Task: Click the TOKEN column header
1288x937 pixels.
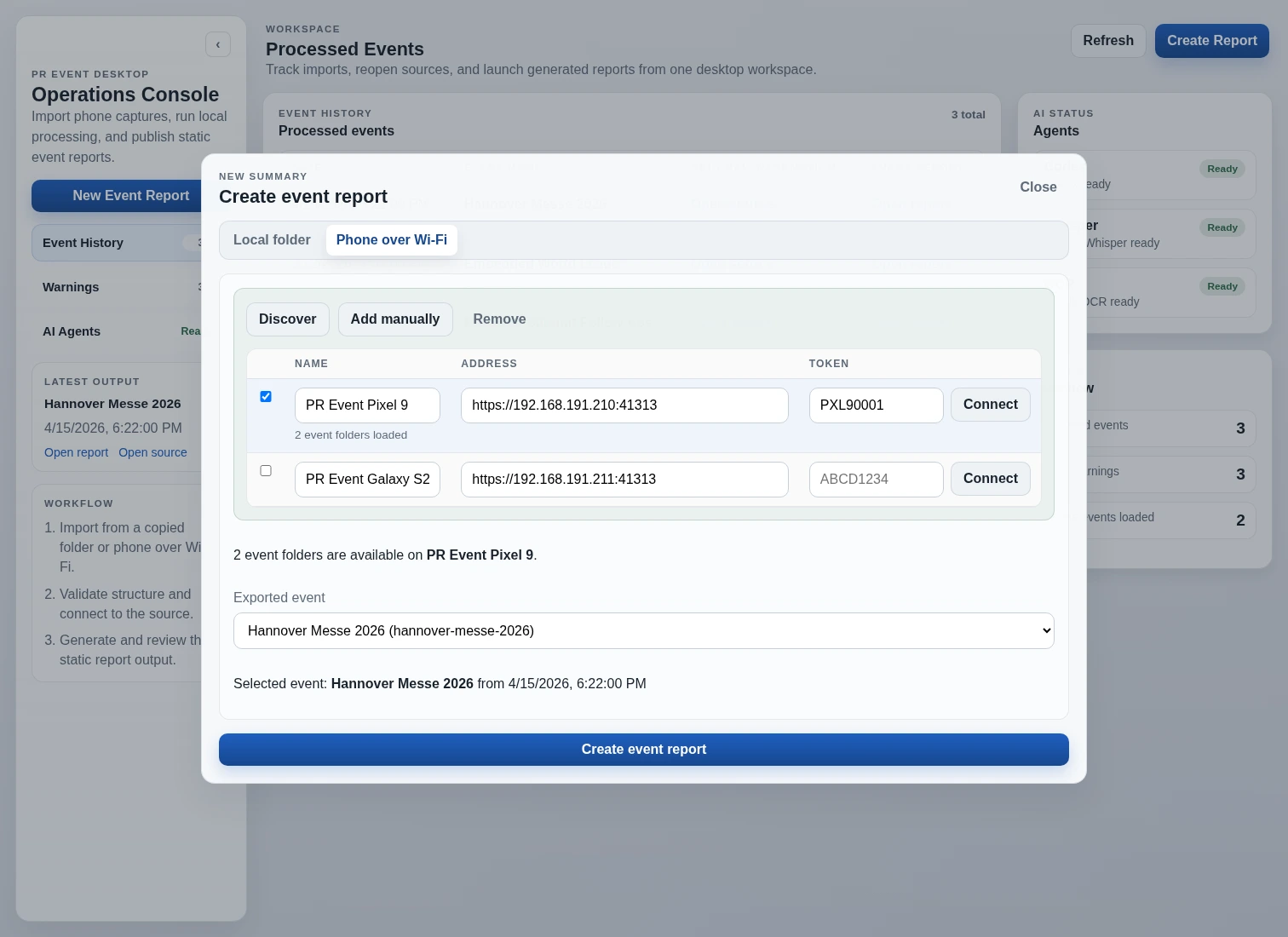Action: point(829,364)
